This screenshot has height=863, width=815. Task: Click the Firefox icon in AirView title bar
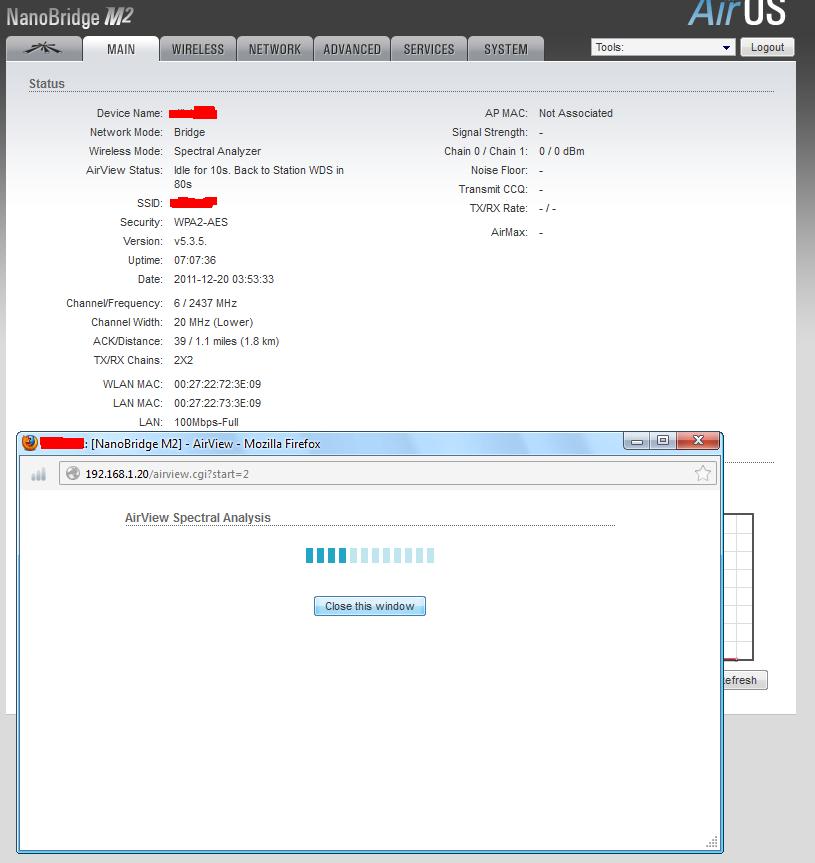tap(30, 443)
